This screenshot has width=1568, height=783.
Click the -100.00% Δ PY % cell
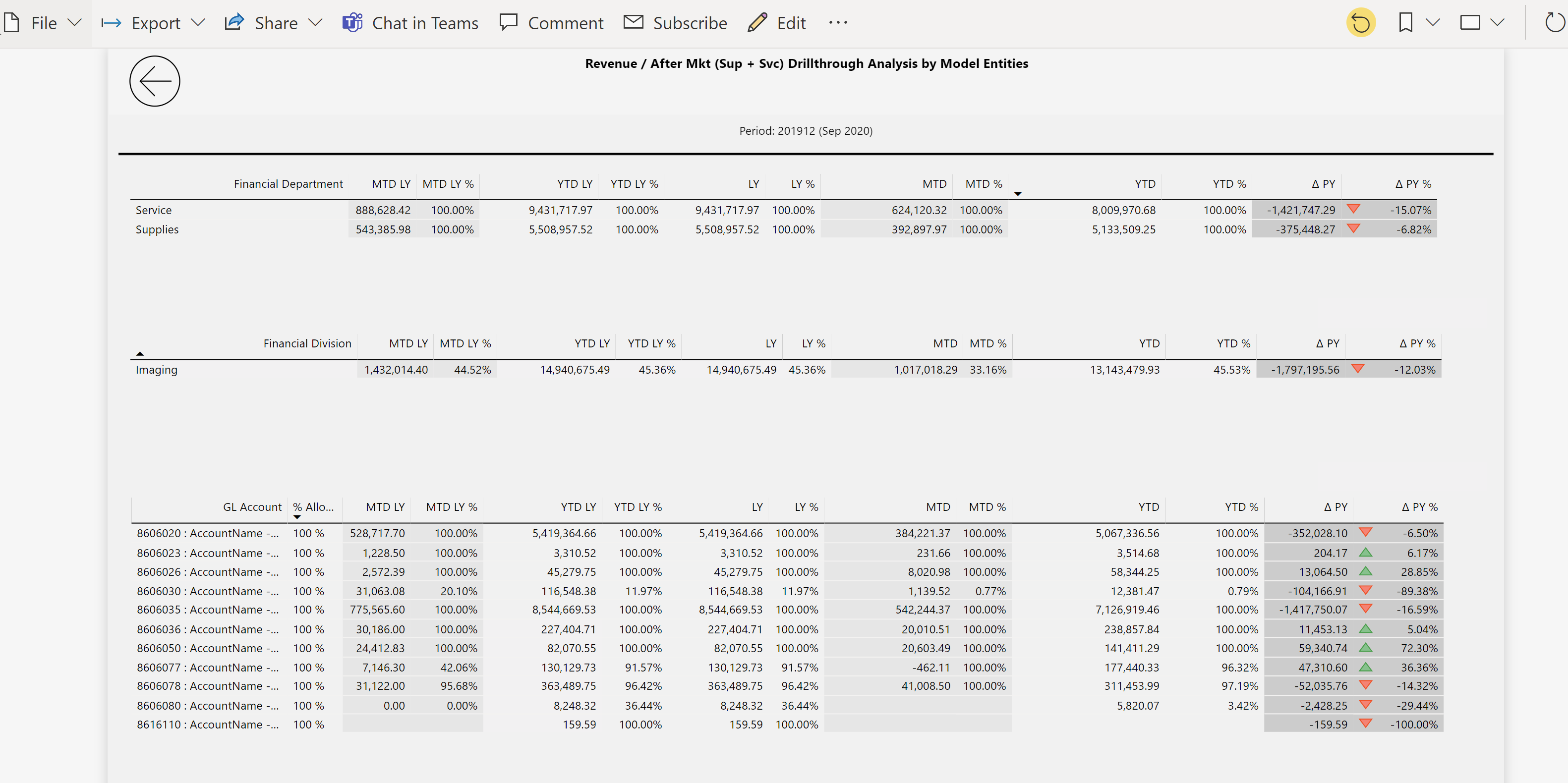click(1413, 725)
